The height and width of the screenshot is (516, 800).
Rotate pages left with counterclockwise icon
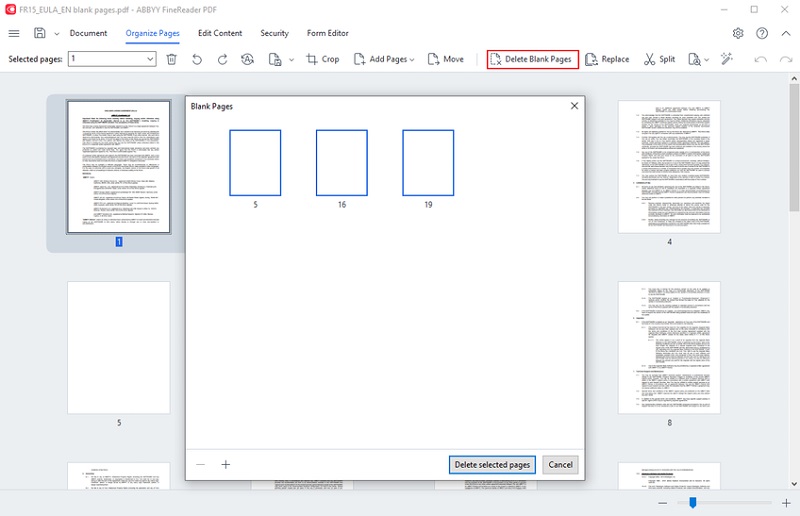[x=197, y=59]
